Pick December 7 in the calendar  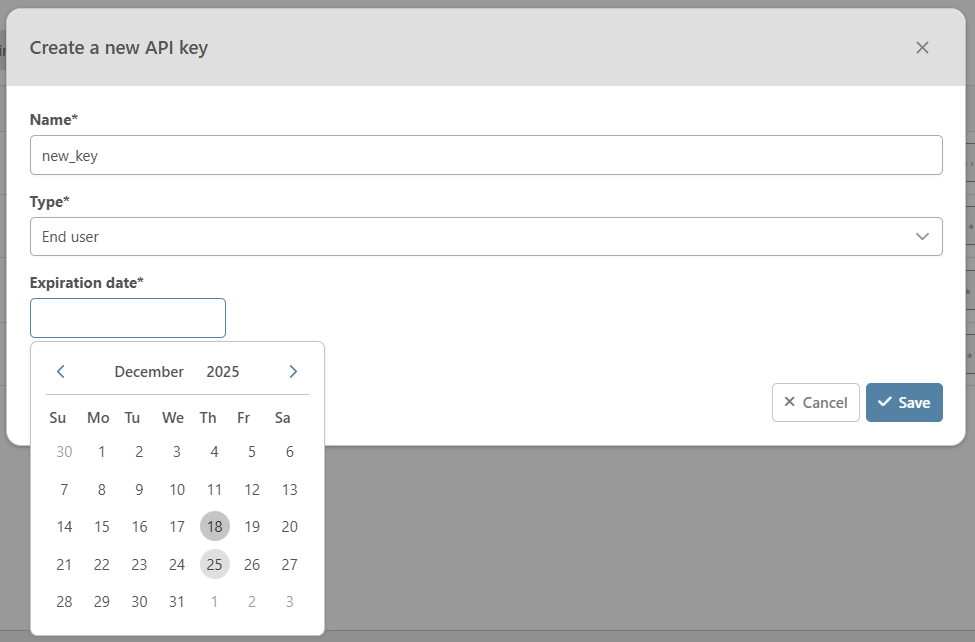pyautogui.click(x=64, y=490)
